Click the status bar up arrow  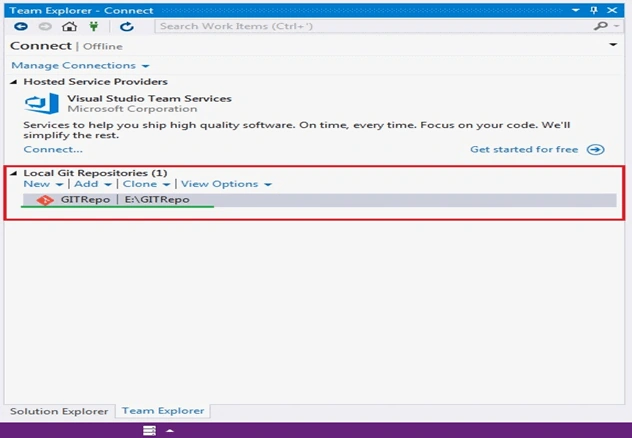170,431
